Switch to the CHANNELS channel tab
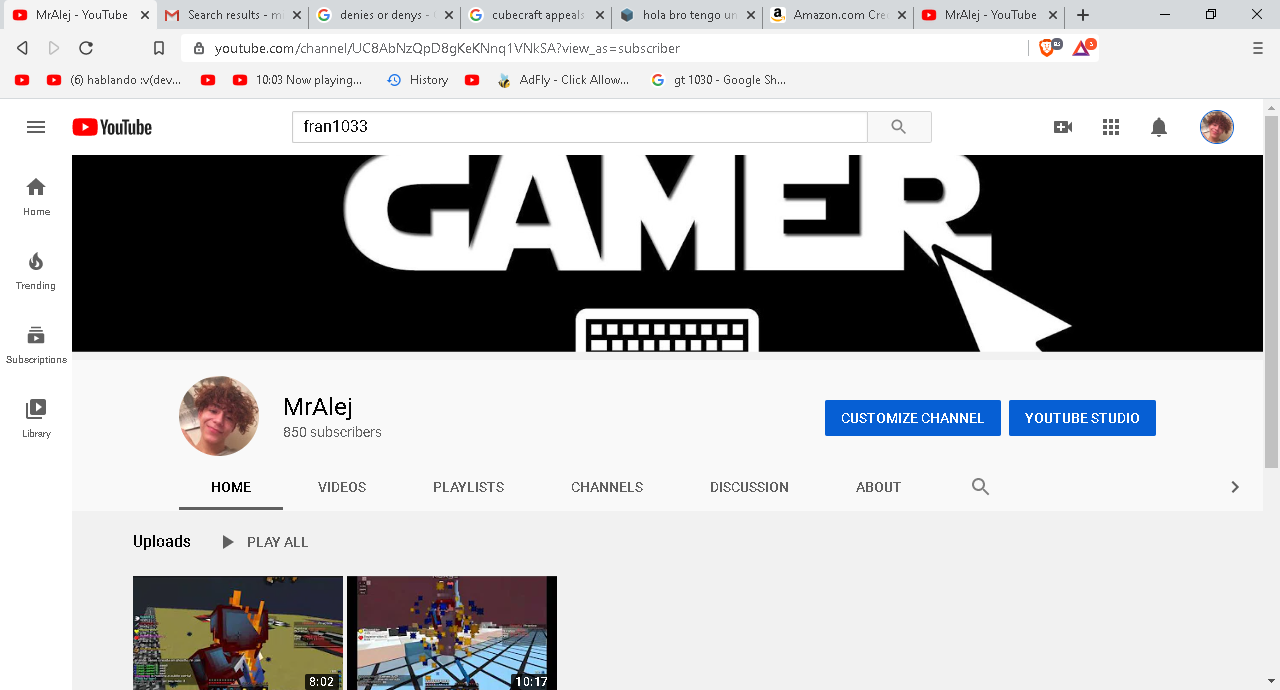The image size is (1280, 690). point(607,487)
